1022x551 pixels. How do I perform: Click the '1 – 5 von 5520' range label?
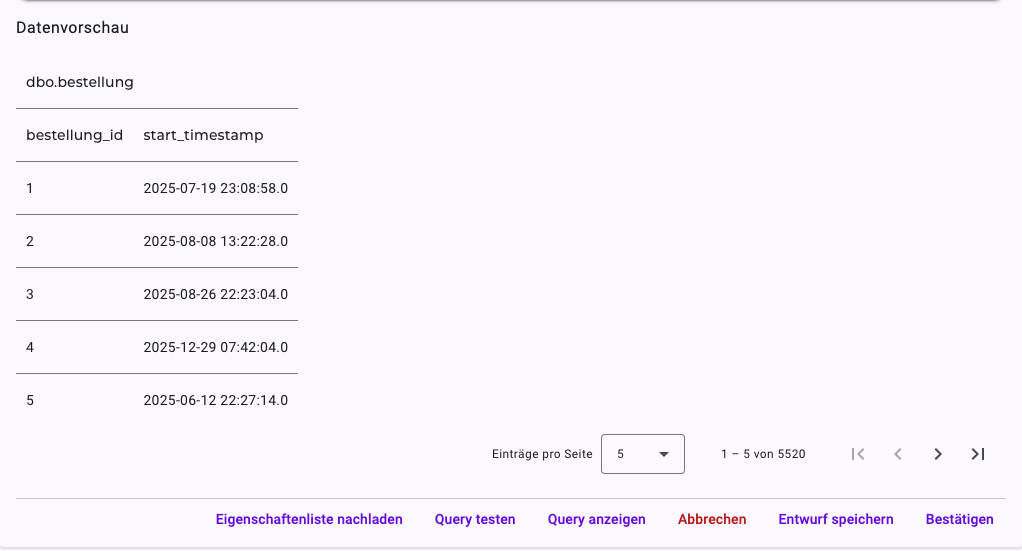pos(763,454)
